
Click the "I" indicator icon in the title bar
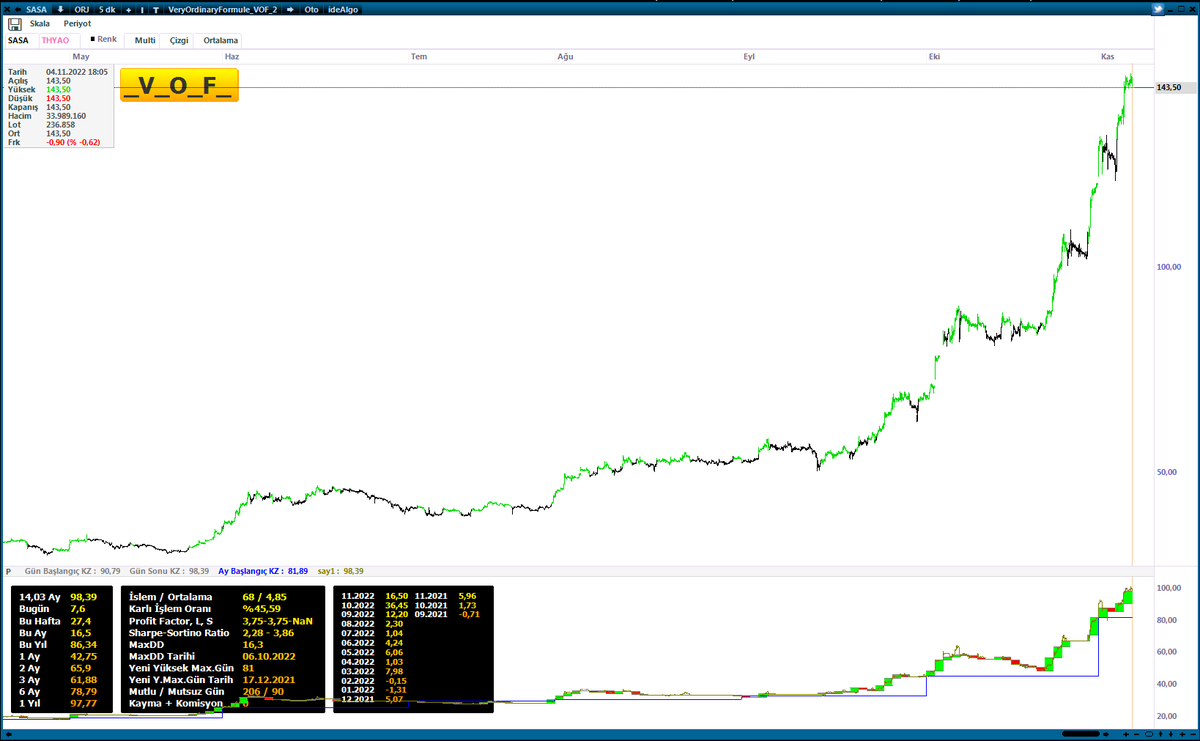pyautogui.click(x=140, y=9)
